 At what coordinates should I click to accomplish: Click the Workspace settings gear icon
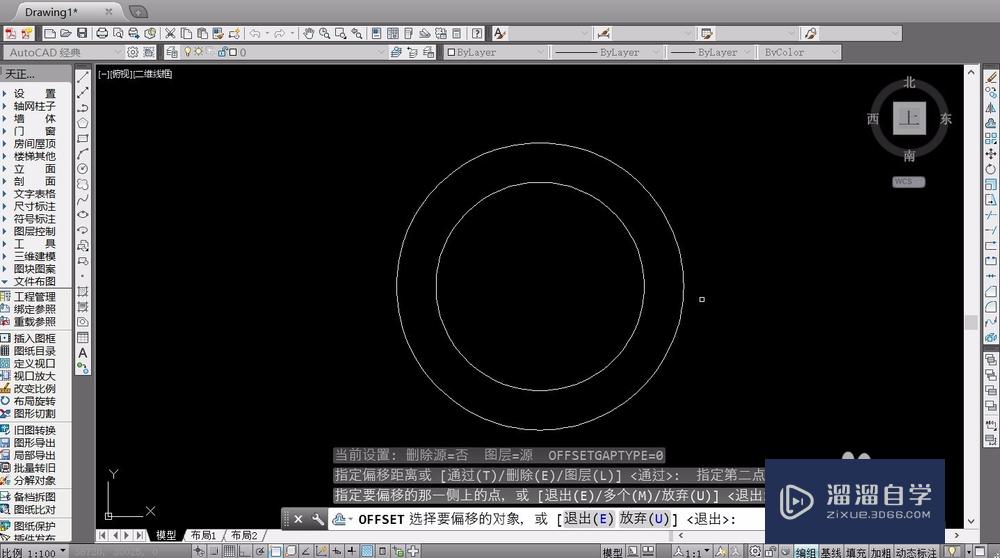133,52
